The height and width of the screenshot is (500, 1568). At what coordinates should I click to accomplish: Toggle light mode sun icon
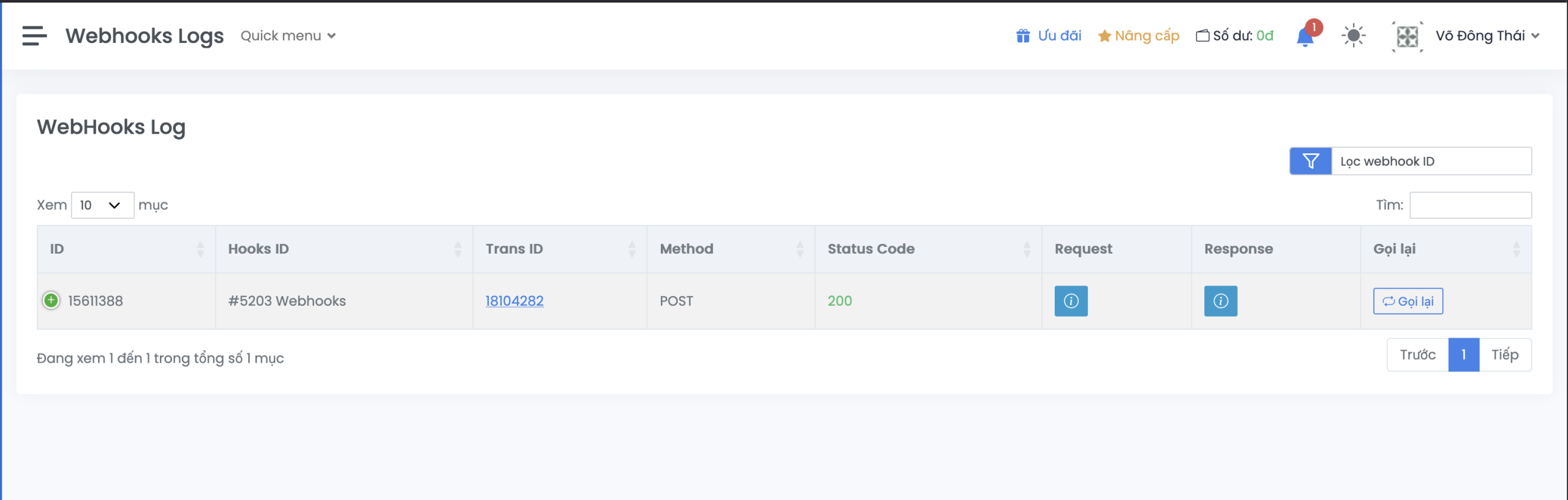(x=1354, y=36)
